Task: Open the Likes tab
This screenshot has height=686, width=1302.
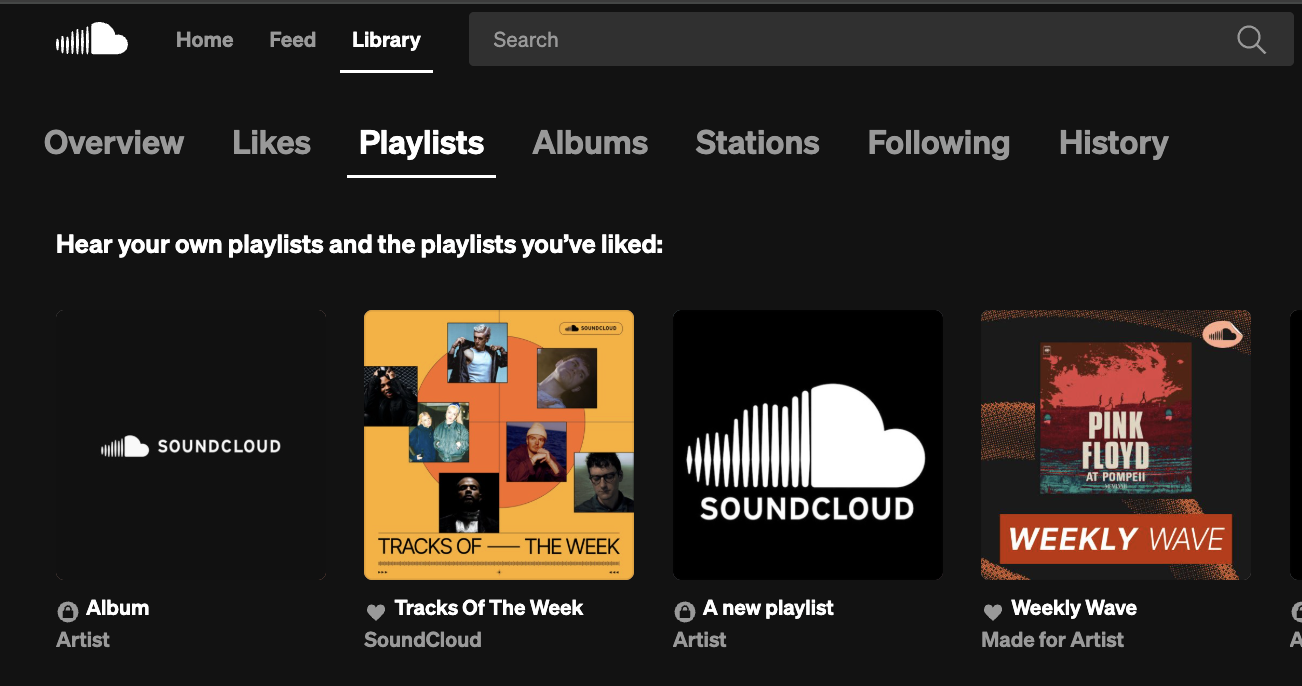Action: point(271,143)
